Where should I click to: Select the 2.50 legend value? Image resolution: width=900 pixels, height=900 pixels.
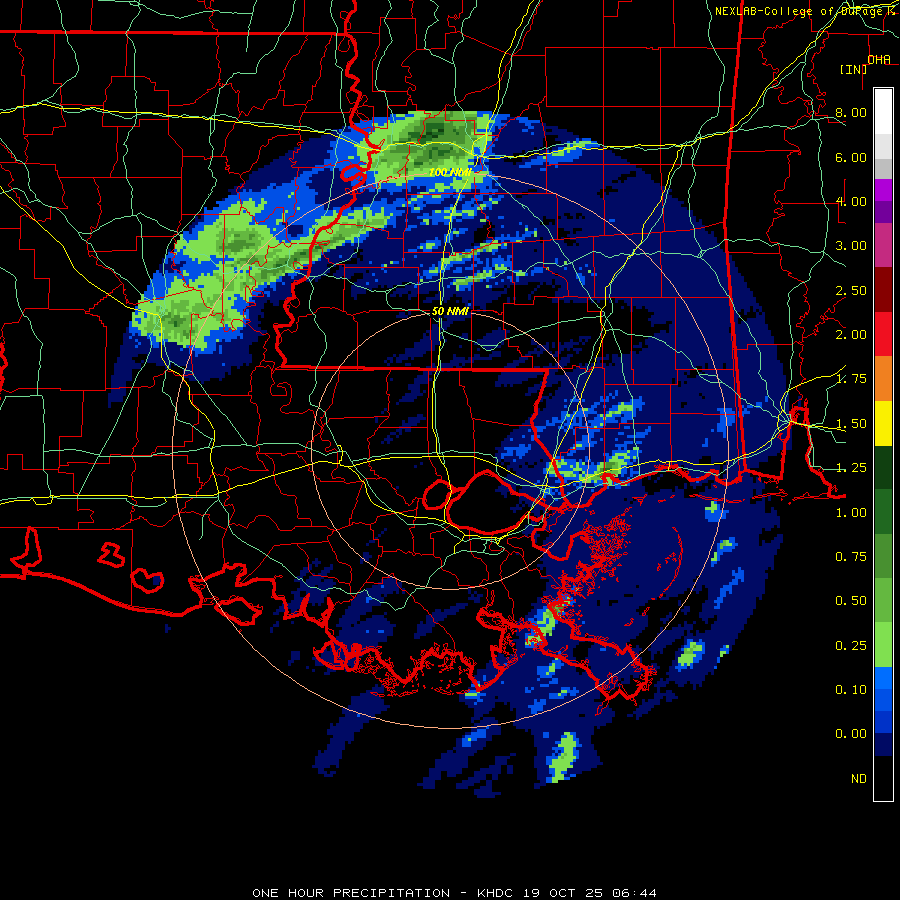point(851,290)
